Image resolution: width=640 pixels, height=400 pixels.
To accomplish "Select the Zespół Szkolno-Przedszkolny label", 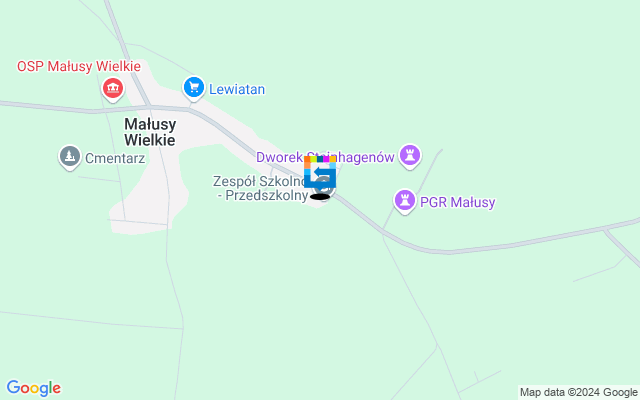I will [261, 188].
